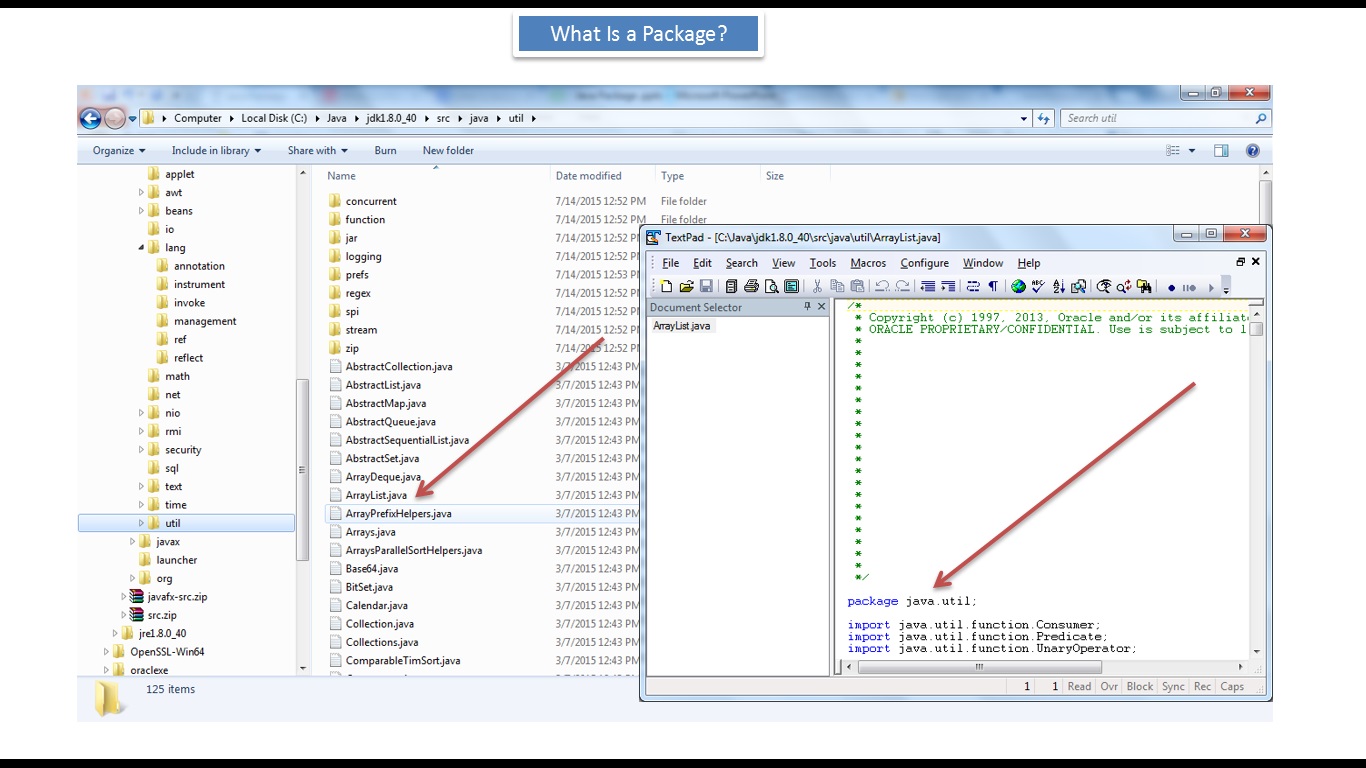Create a new document in TextPad toolbar
Image resolution: width=1366 pixels, height=768 pixels.
click(x=667, y=287)
